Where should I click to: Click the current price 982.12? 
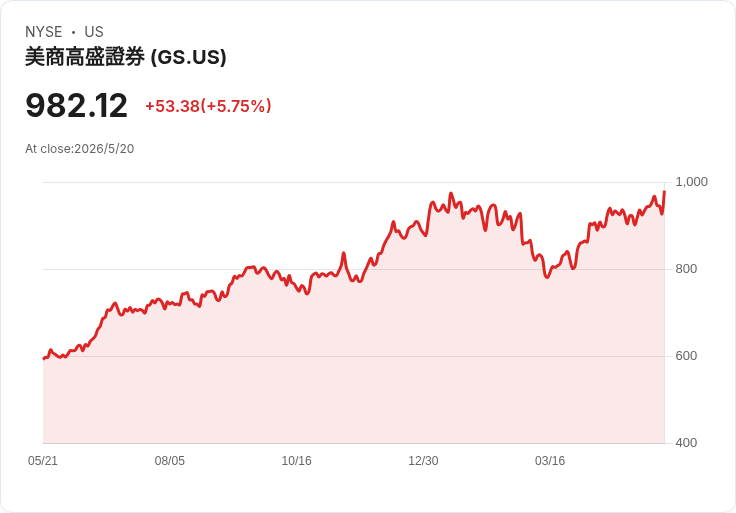[76, 106]
